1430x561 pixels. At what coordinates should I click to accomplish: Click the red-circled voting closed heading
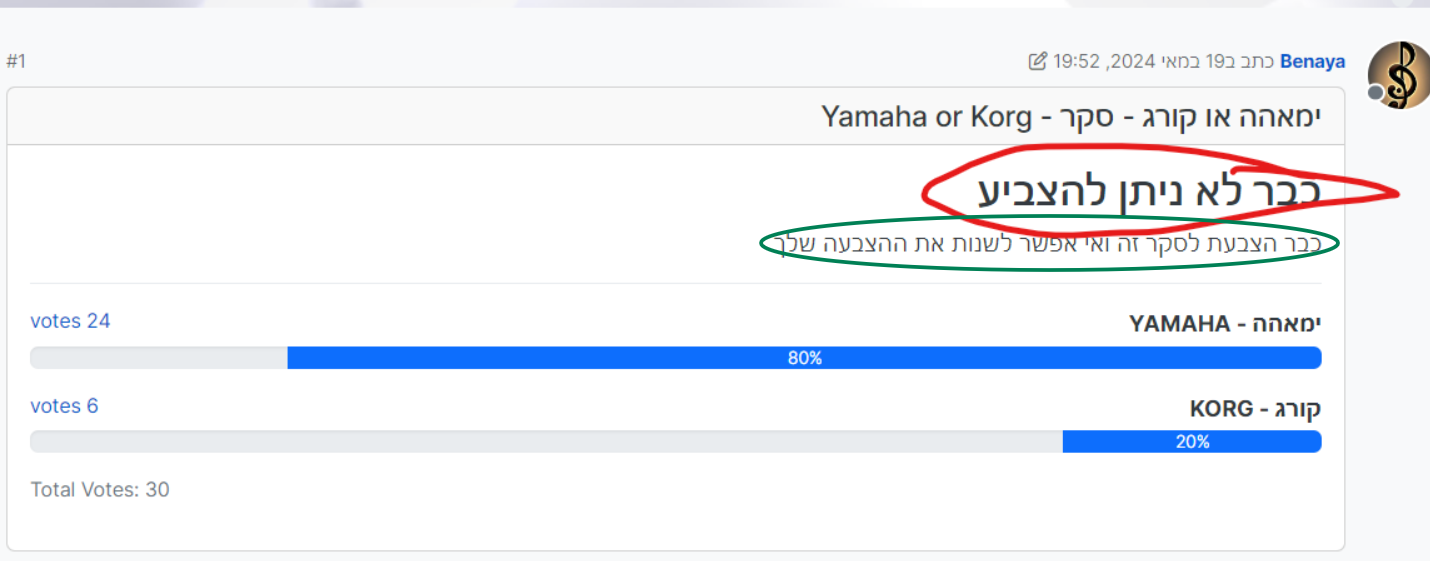[x=1149, y=192]
